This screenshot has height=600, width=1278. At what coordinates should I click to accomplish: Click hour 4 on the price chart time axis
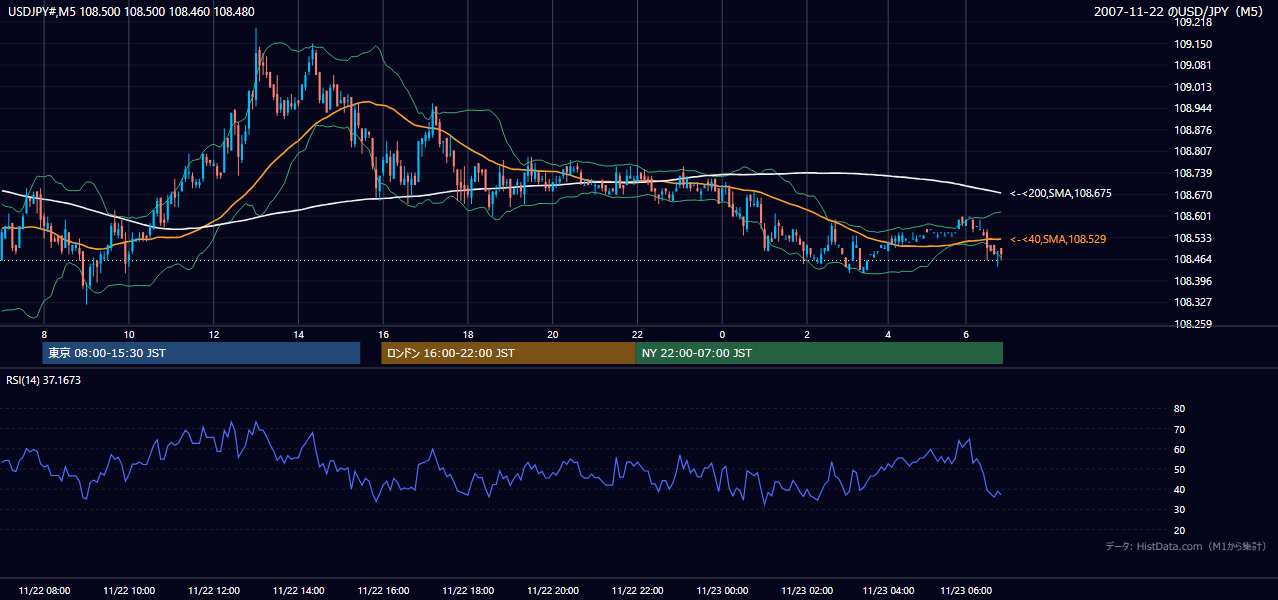[x=888, y=333]
